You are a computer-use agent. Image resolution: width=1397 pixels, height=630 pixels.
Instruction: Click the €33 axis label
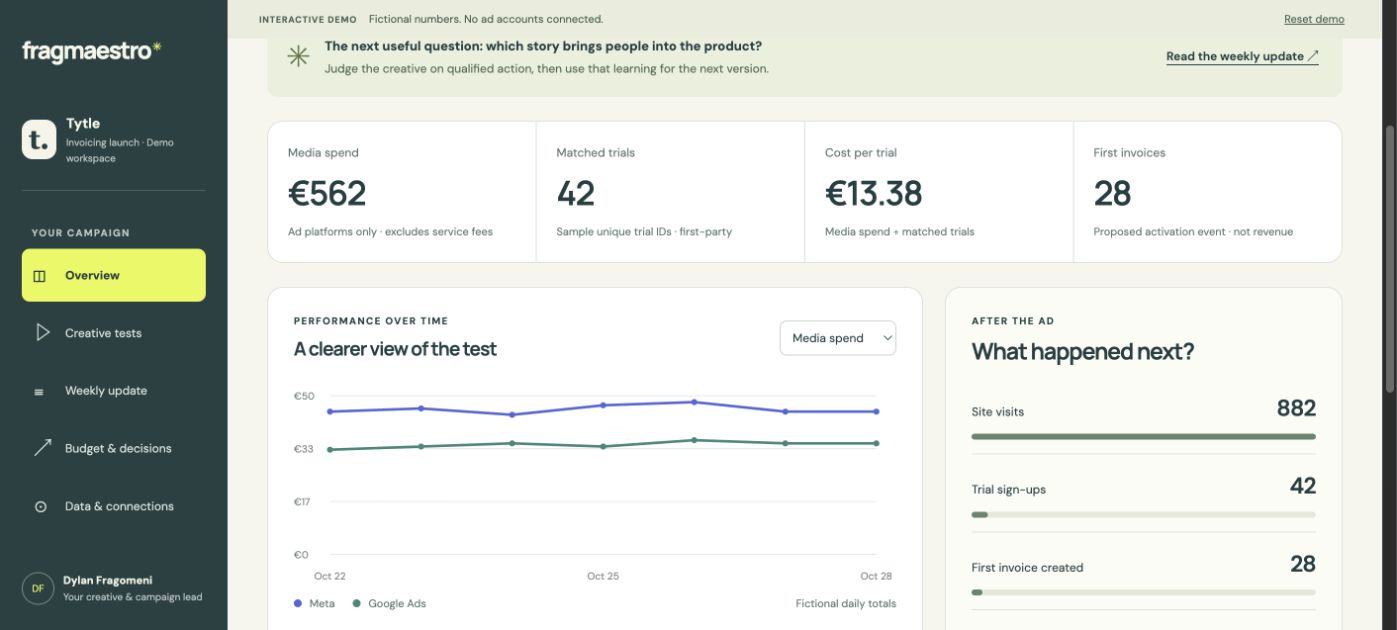click(303, 449)
